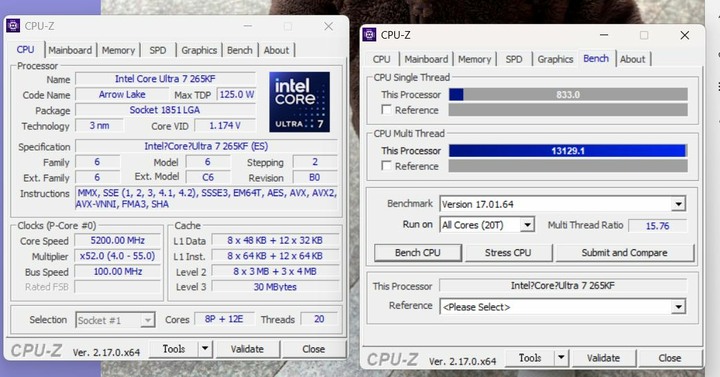Screen dimensions: 720x377
Task: Select CPU tab in left window
Action: (x=25, y=50)
